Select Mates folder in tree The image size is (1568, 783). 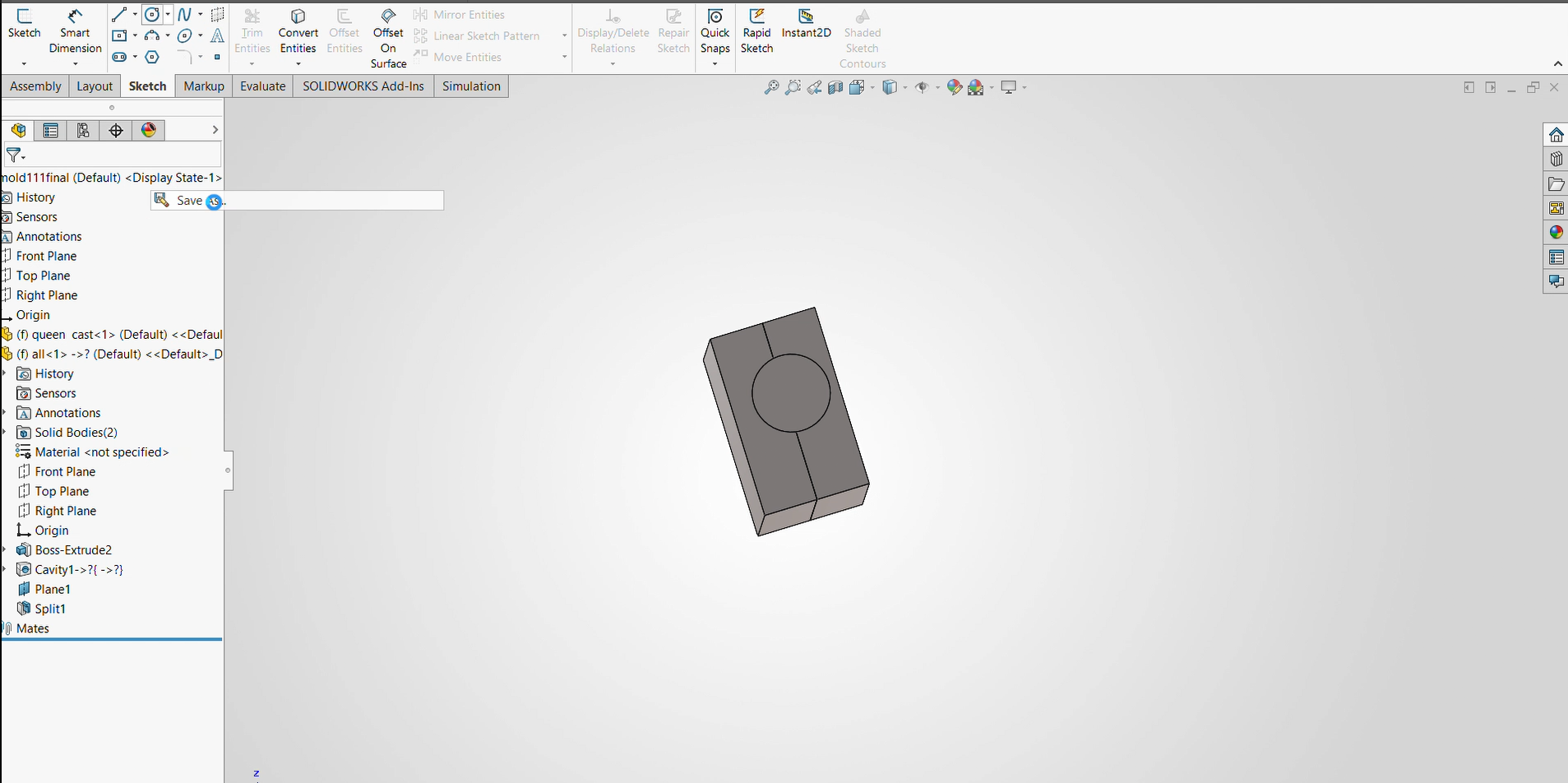[32, 628]
